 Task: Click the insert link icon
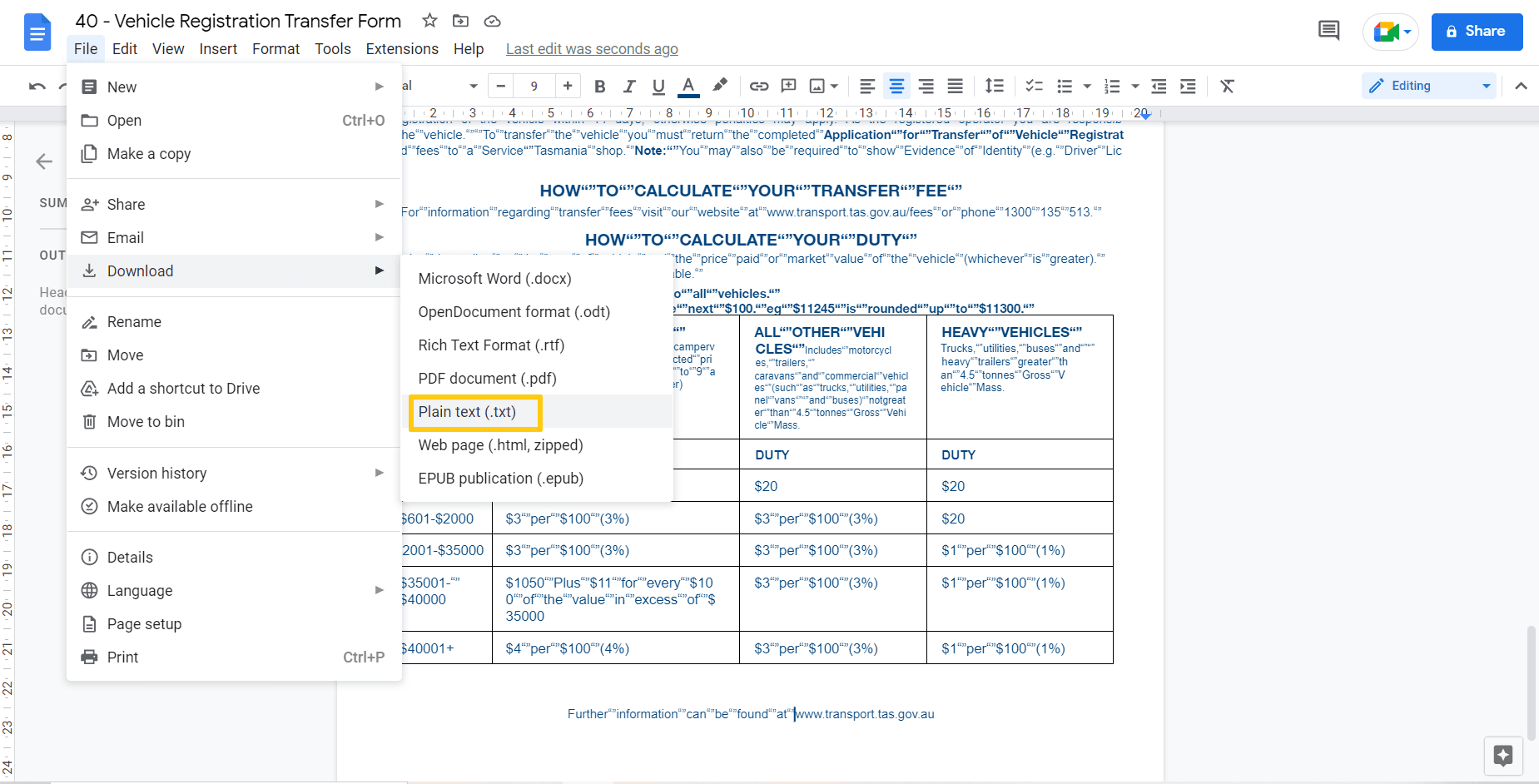[759, 86]
